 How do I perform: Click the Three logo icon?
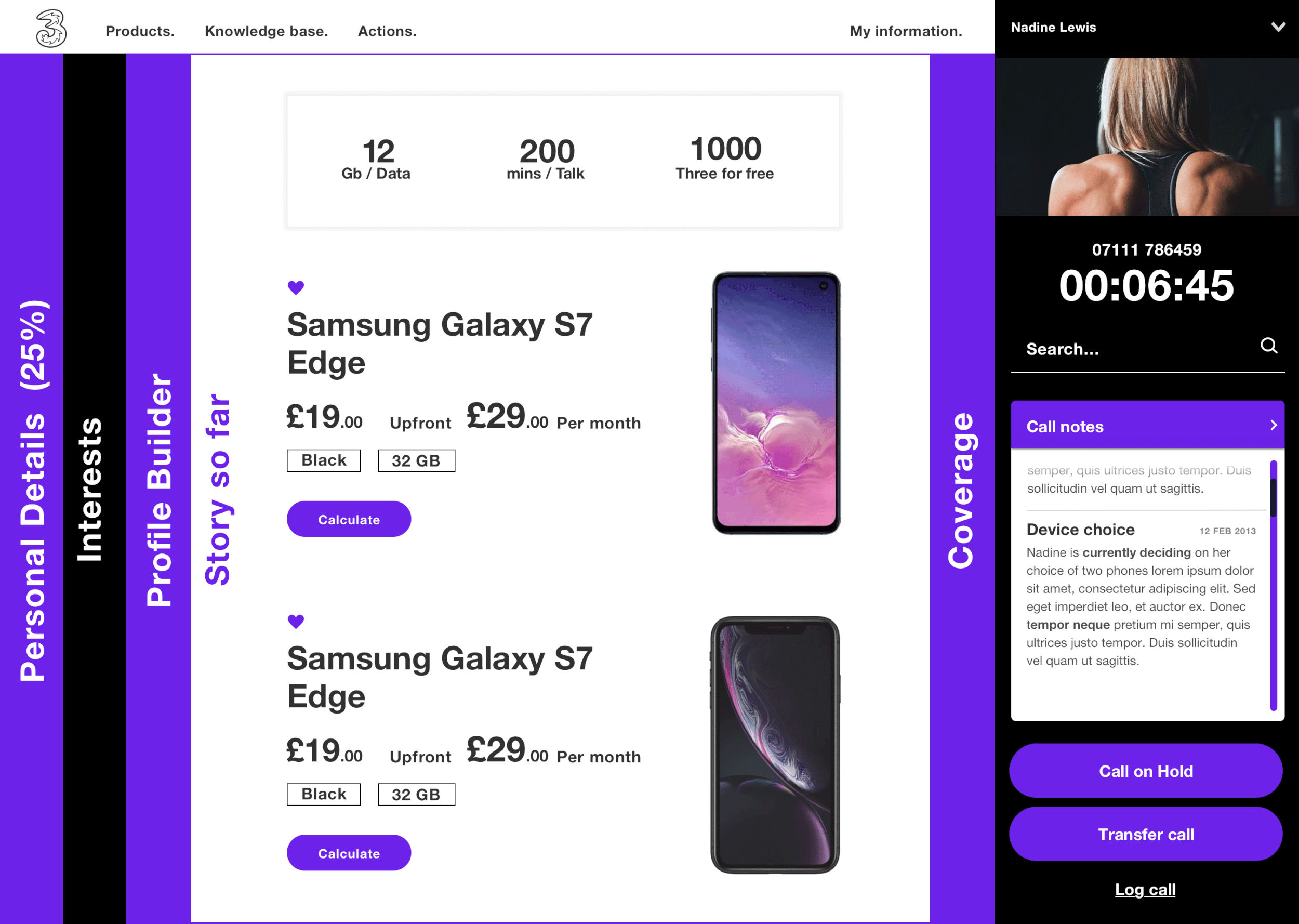[51, 29]
